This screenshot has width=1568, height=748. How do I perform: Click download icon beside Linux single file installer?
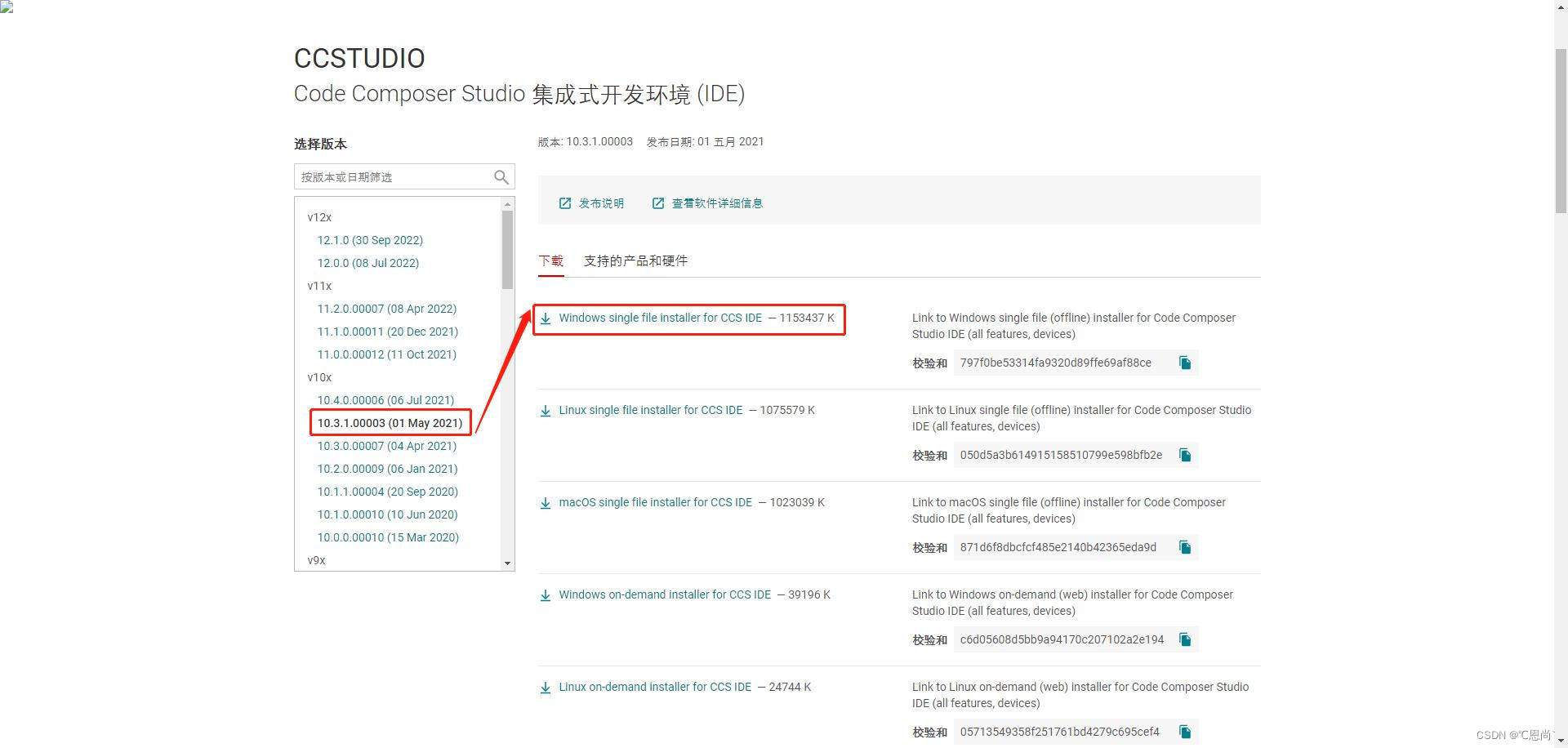point(546,411)
